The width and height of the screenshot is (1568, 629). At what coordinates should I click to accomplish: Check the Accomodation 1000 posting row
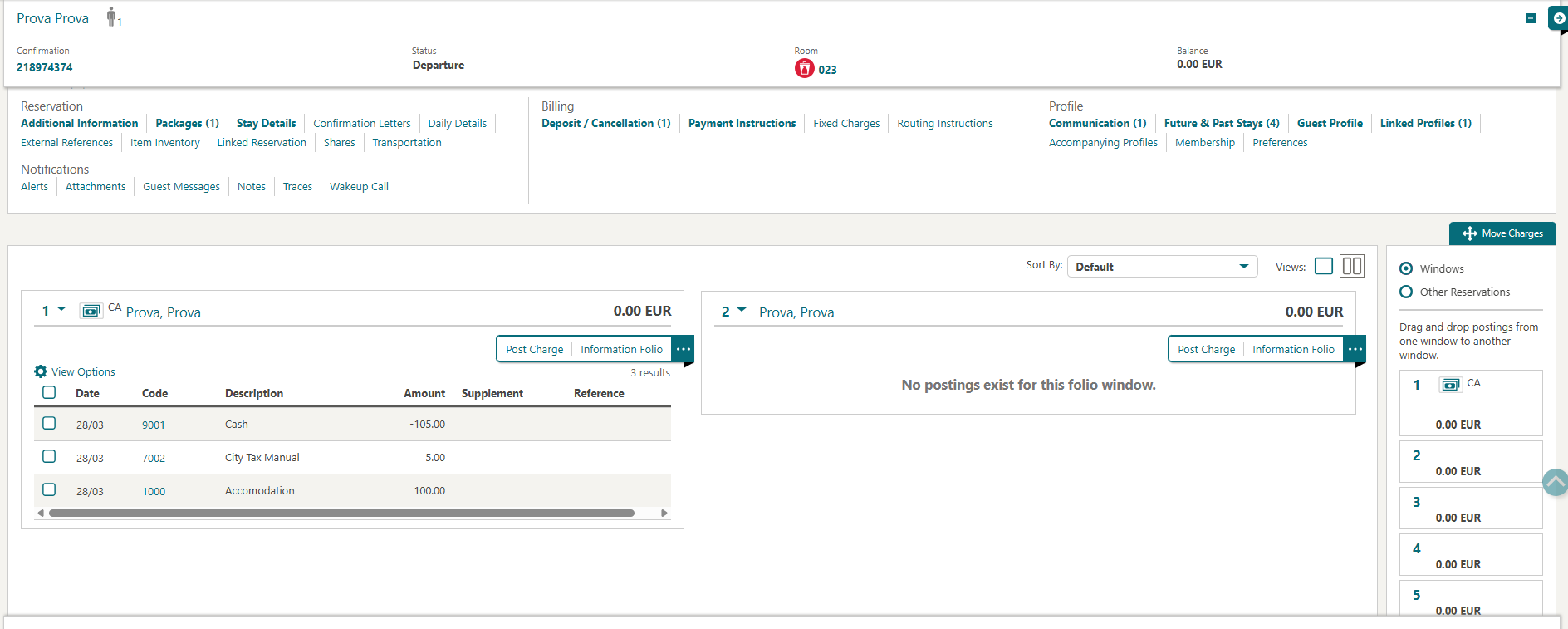pyautogui.click(x=49, y=489)
